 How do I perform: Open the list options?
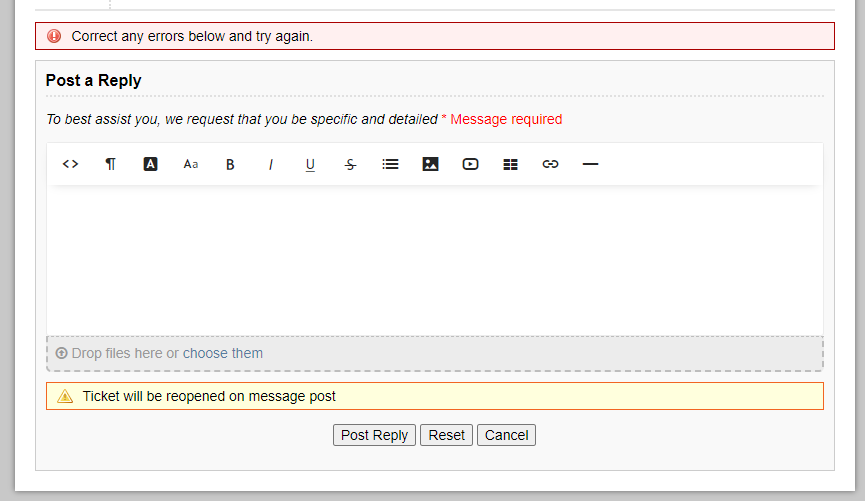coord(390,164)
